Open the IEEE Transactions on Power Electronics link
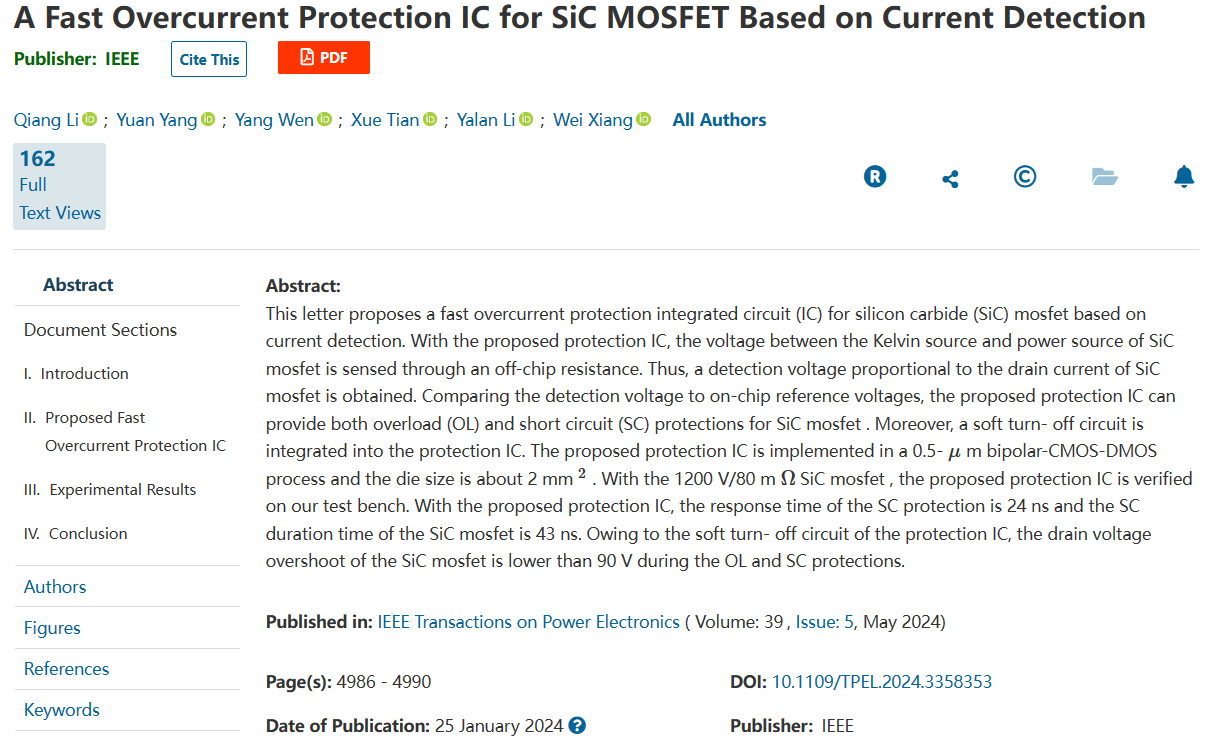1209x741 pixels. coord(528,622)
